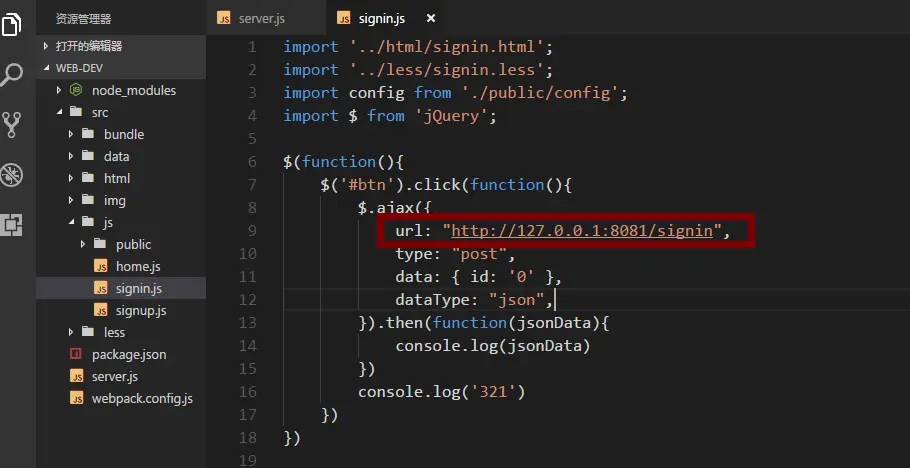Expand the img folder arrow
The width and height of the screenshot is (910, 468).
[71, 200]
